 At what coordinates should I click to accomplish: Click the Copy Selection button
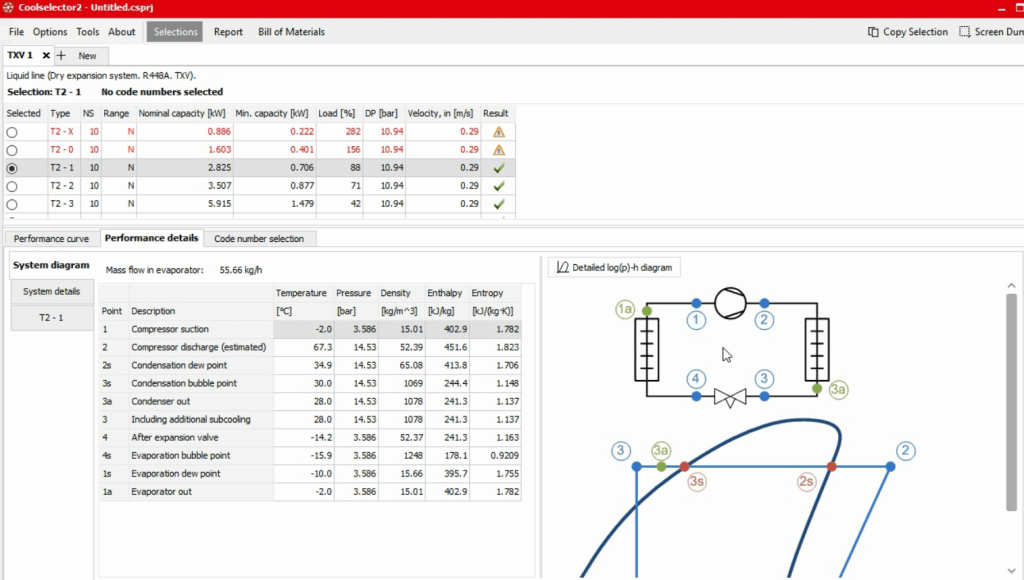pos(908,31)
